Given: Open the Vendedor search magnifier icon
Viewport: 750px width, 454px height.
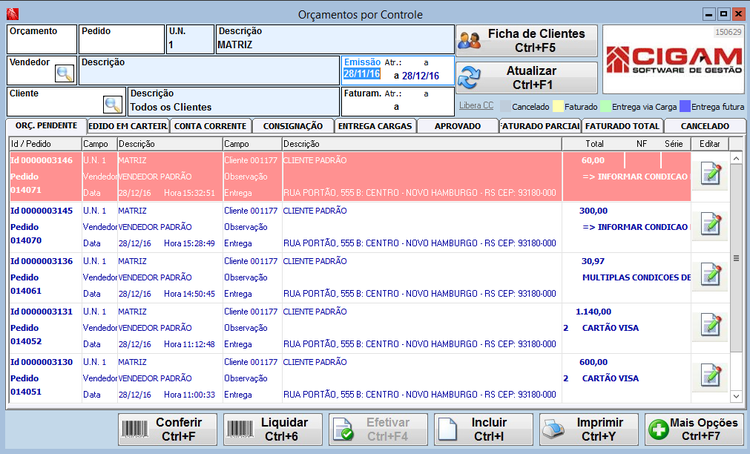Looking at the screenshot, I should [64, 74].
